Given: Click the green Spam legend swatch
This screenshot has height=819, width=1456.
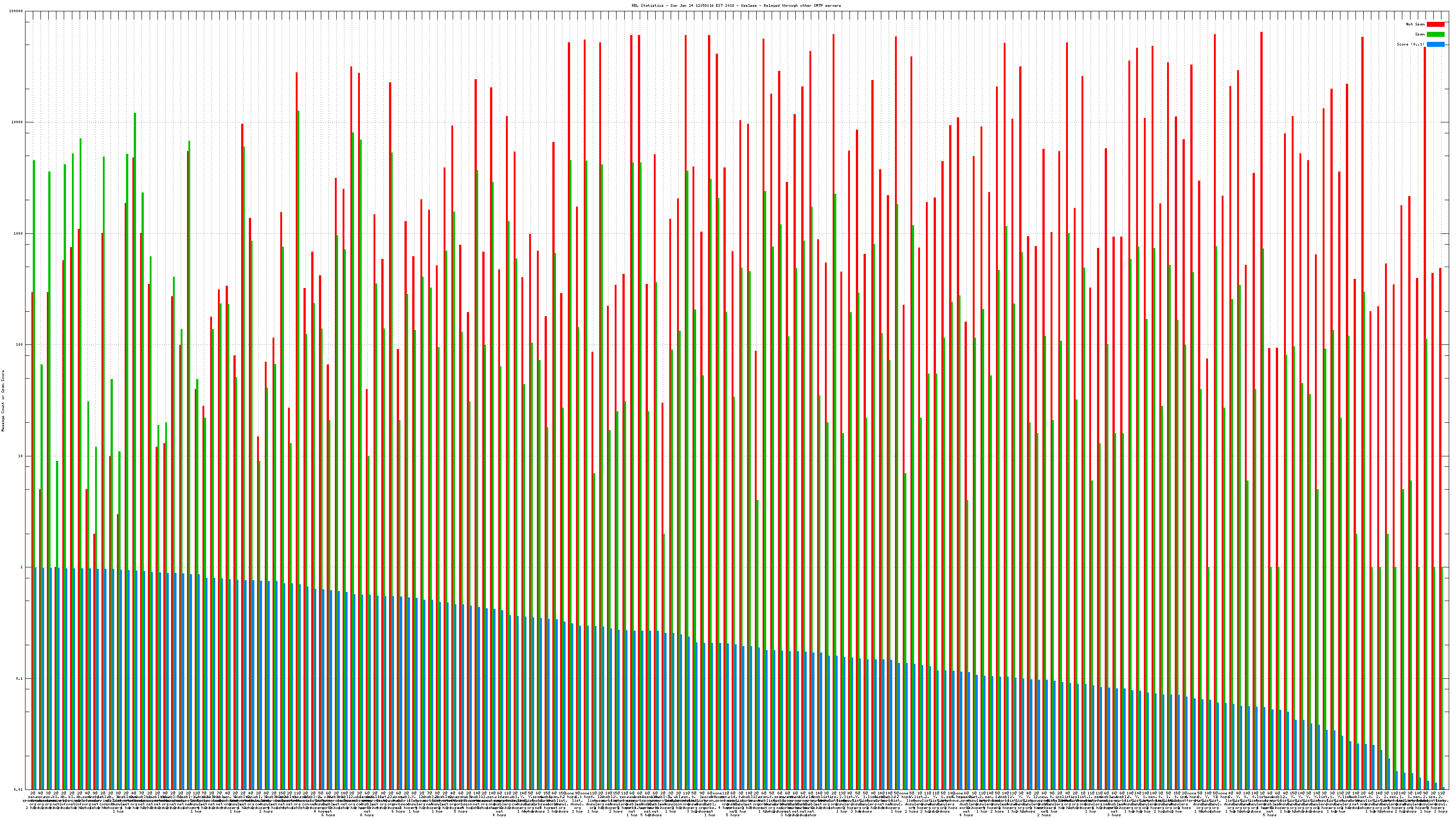Looking at the screenshot, I should click(x=1435, y=35).
